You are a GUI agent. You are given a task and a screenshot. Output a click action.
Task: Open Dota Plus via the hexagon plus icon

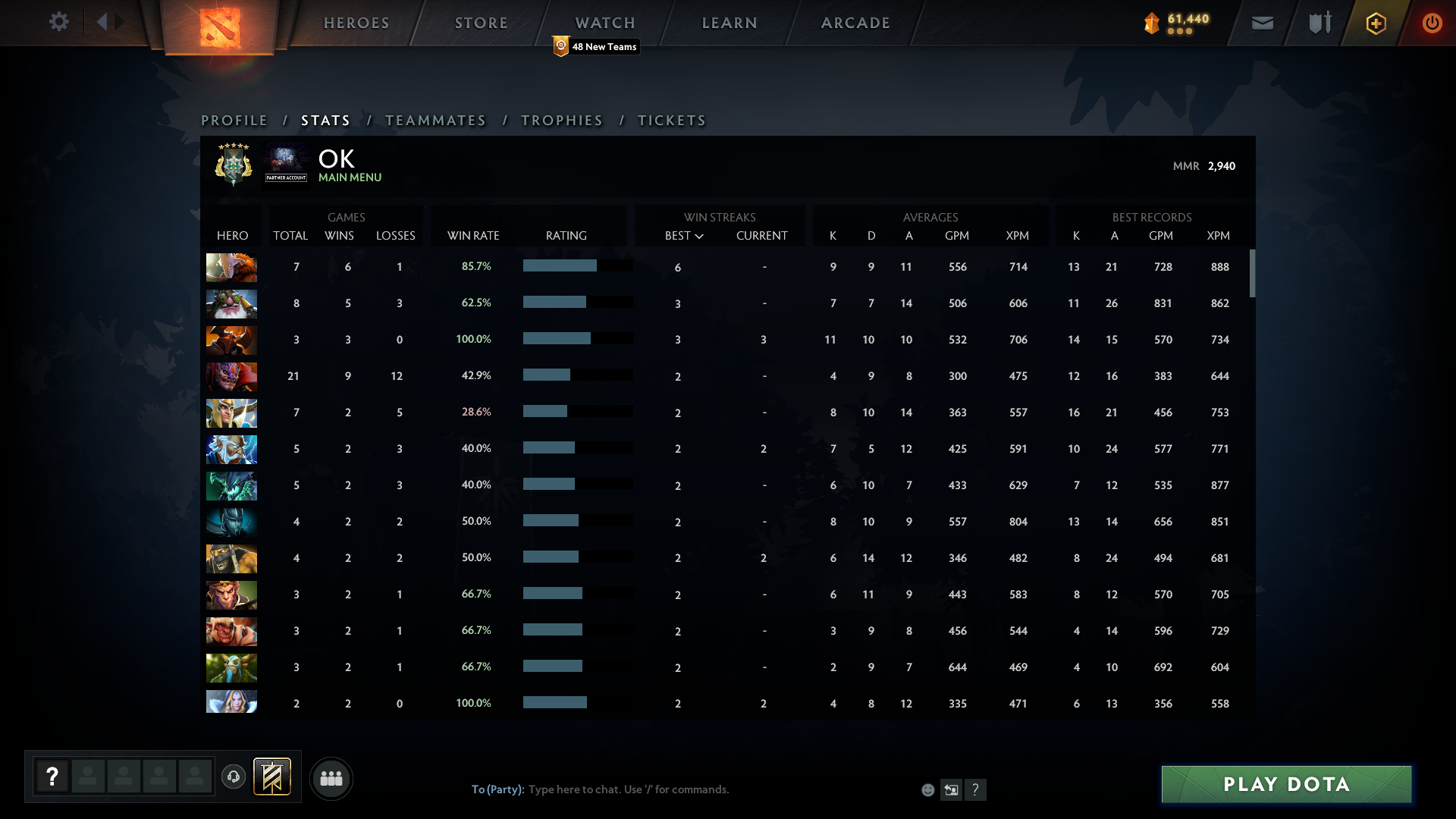tap(1376, 23)
